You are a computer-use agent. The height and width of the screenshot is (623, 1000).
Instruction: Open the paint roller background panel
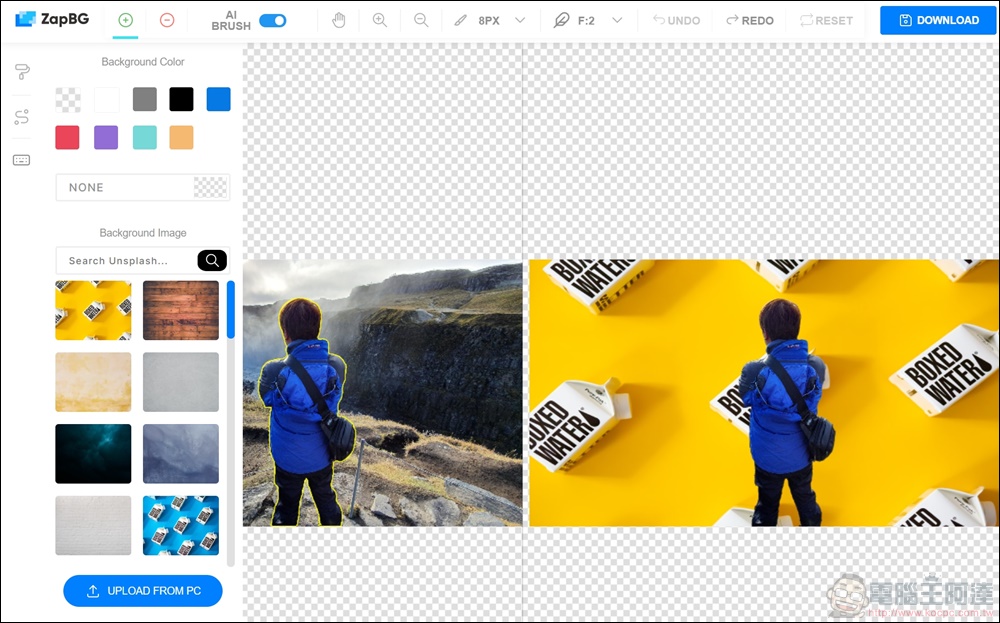point(22,72)
